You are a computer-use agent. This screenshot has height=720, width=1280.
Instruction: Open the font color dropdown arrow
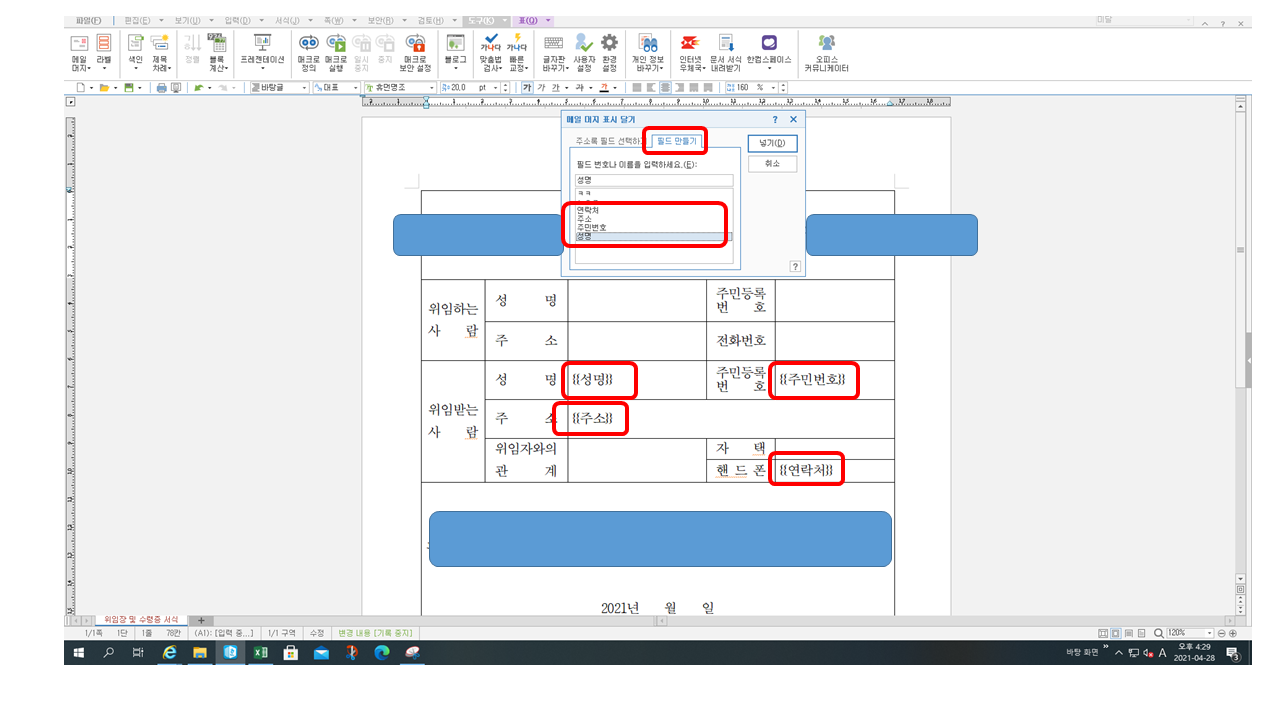coord(617,88)
